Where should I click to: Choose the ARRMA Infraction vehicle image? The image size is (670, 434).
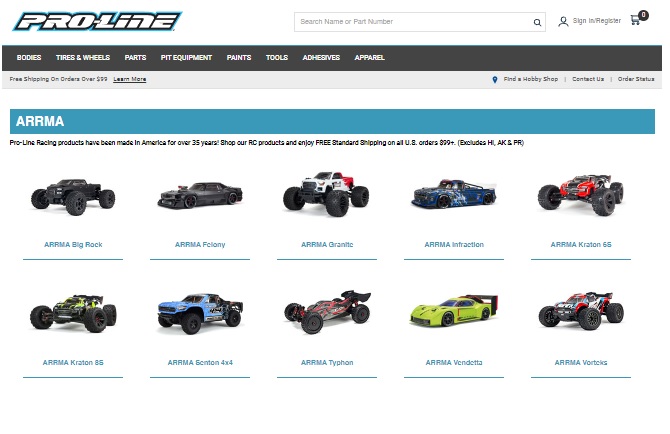[453, 194]
